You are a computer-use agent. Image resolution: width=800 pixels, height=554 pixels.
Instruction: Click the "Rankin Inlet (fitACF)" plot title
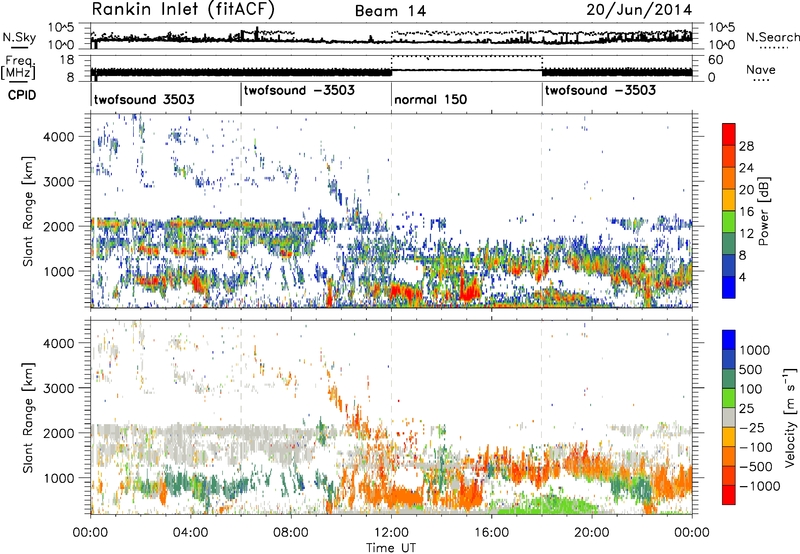point(183,9)
